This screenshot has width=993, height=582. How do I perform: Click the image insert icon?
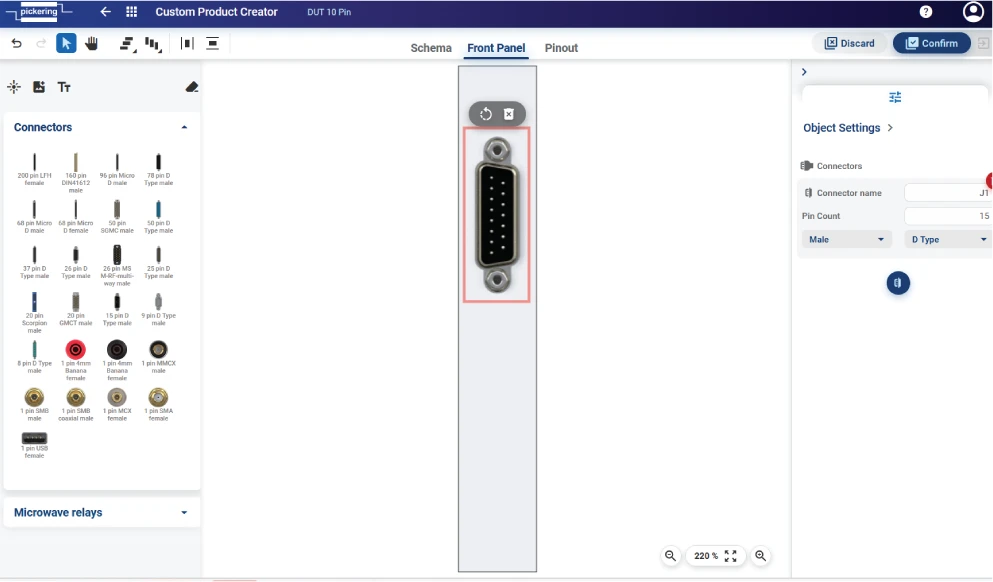pos(38,87)
